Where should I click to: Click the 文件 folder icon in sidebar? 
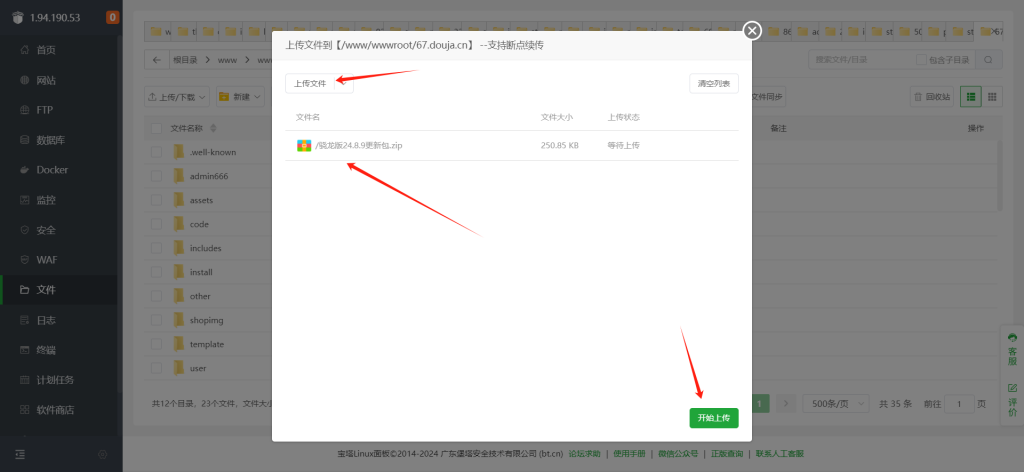pos(25,290)
